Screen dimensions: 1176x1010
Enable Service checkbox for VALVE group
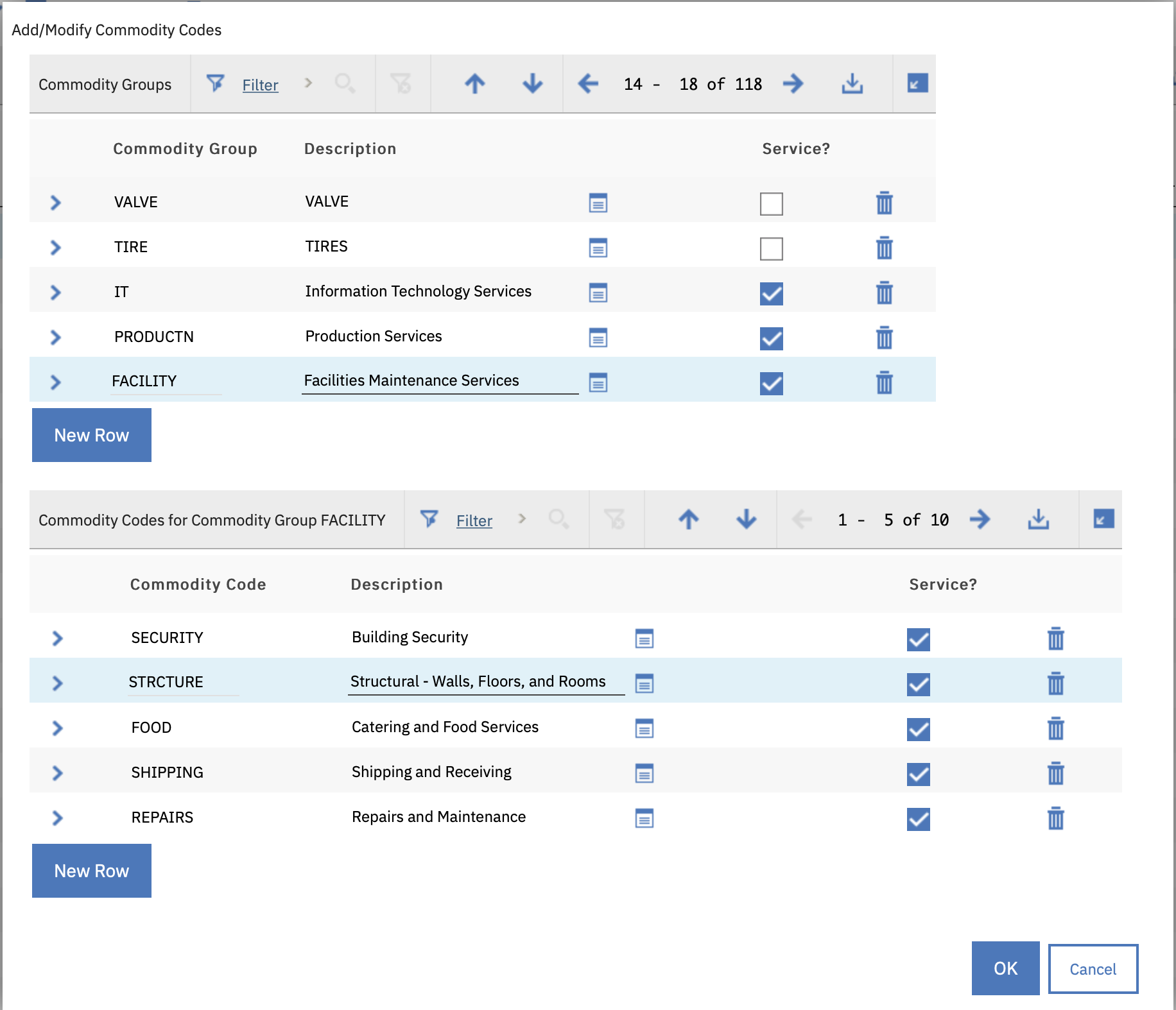(771, 204)
